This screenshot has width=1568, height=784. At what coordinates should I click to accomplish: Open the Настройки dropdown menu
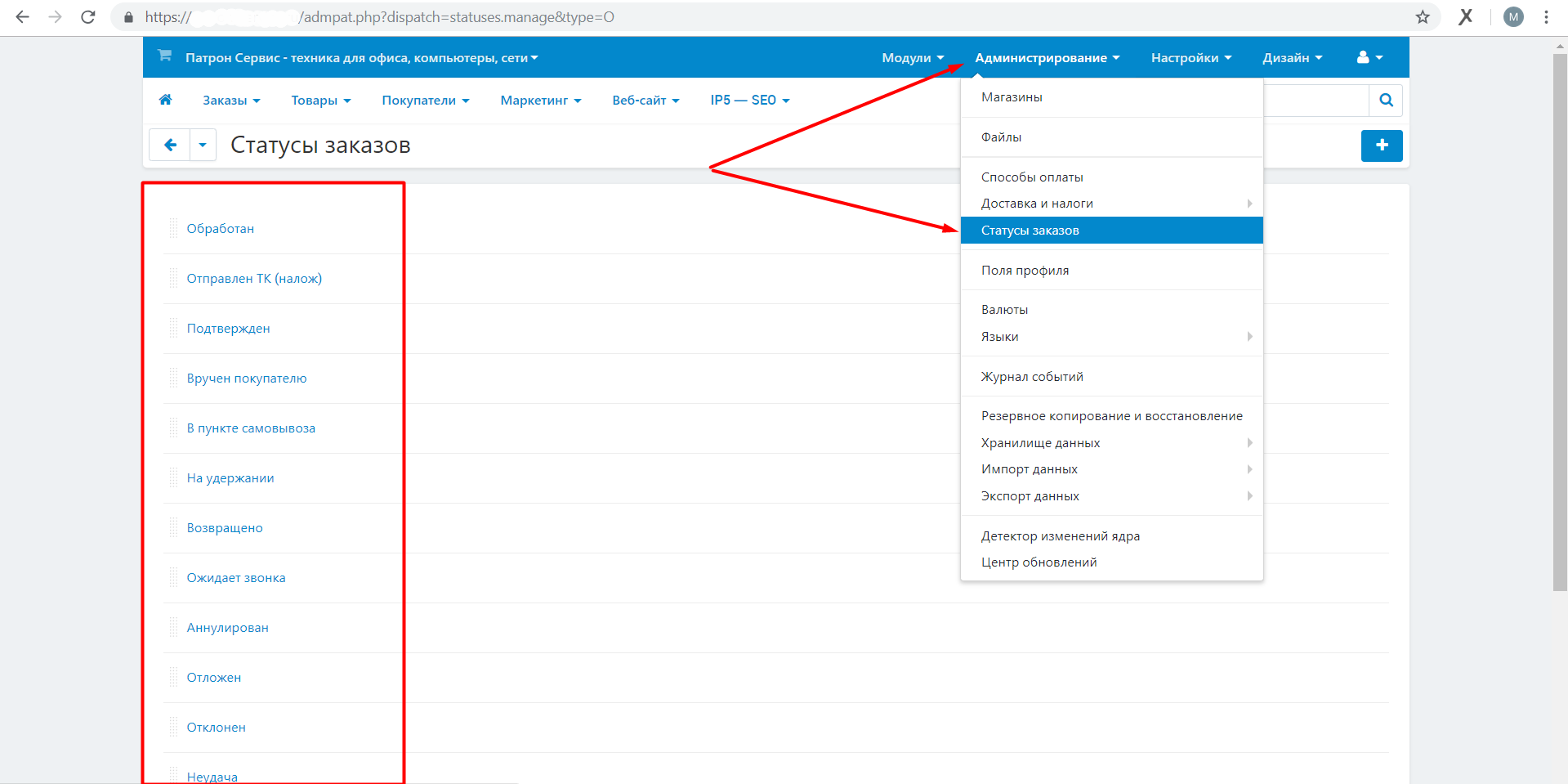[1191, 57]
